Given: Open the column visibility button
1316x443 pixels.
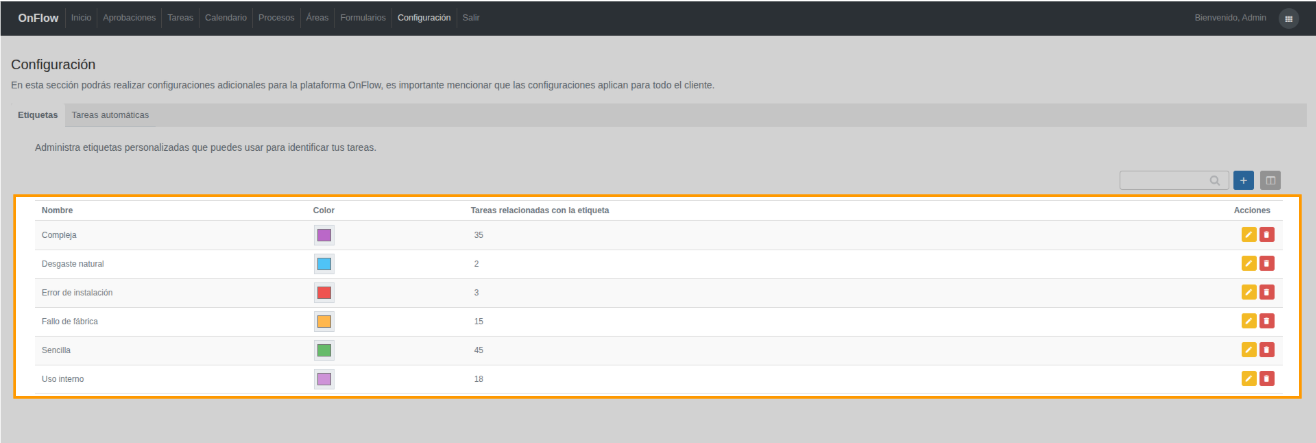Looking at the screenshot, I should point(1270,181).
